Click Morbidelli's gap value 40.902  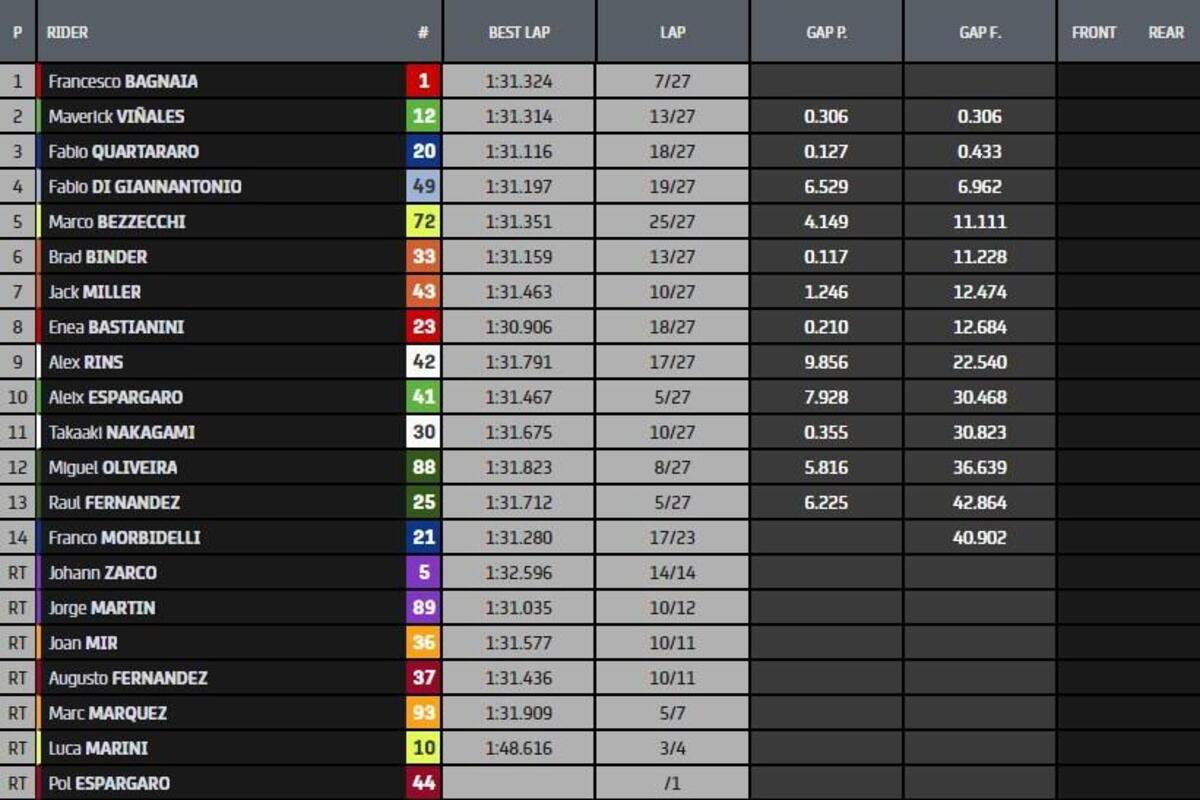click(x=979, y=538)
